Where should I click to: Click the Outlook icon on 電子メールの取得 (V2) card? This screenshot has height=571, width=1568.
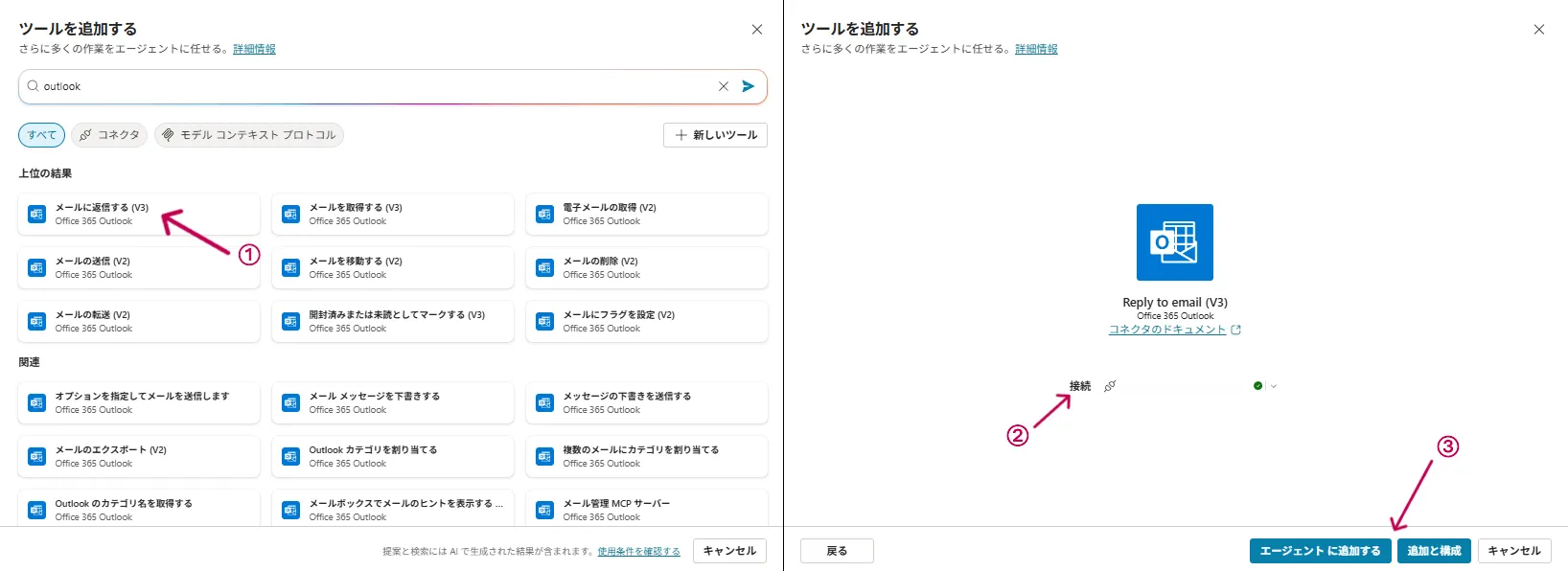pos(544,215)
